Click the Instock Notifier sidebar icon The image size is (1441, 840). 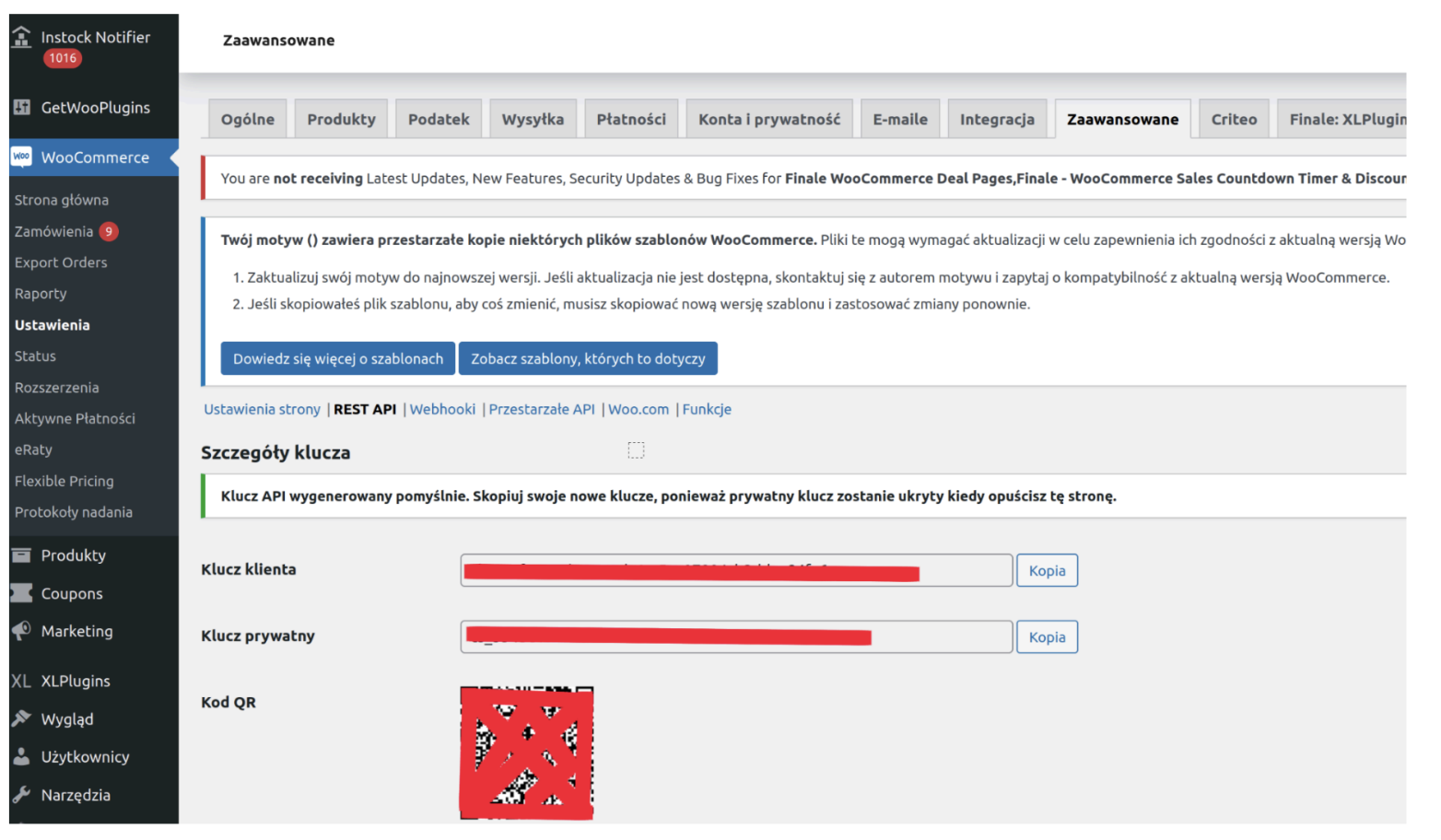pos(21,37)
